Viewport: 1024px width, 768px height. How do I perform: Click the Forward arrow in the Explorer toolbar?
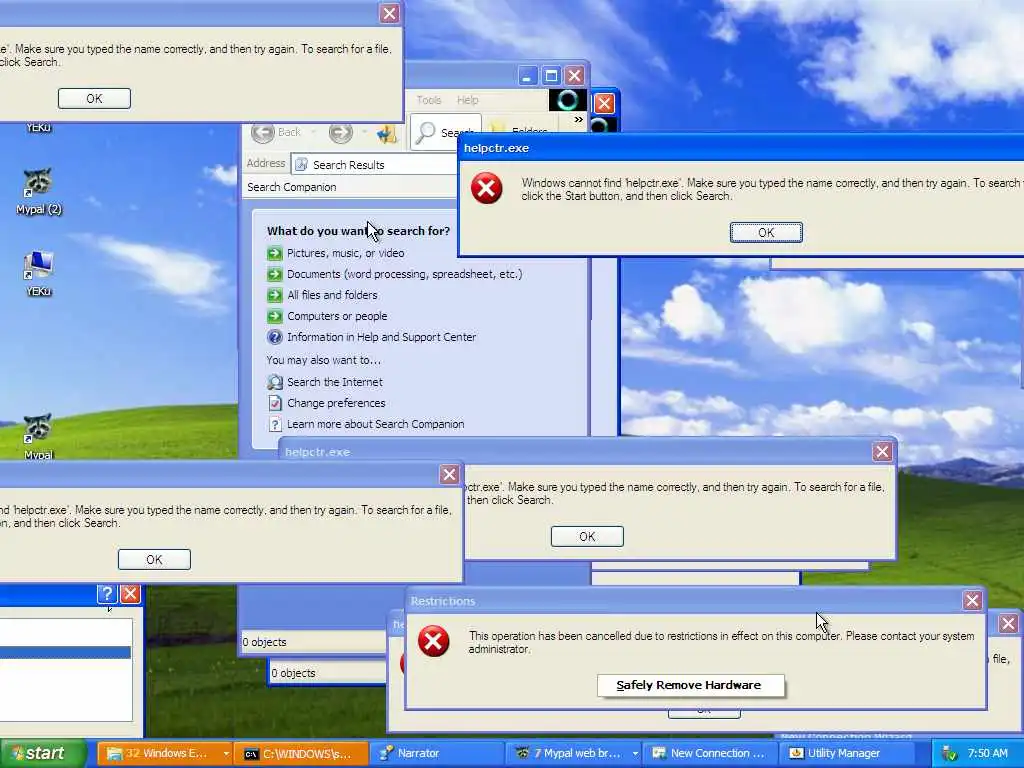340,133
